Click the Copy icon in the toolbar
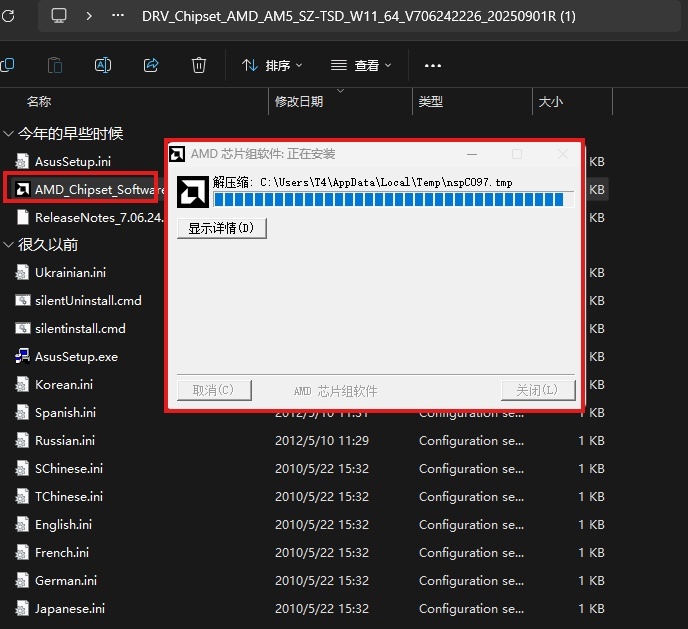This screenshot has height=629, width=688. 7,65
